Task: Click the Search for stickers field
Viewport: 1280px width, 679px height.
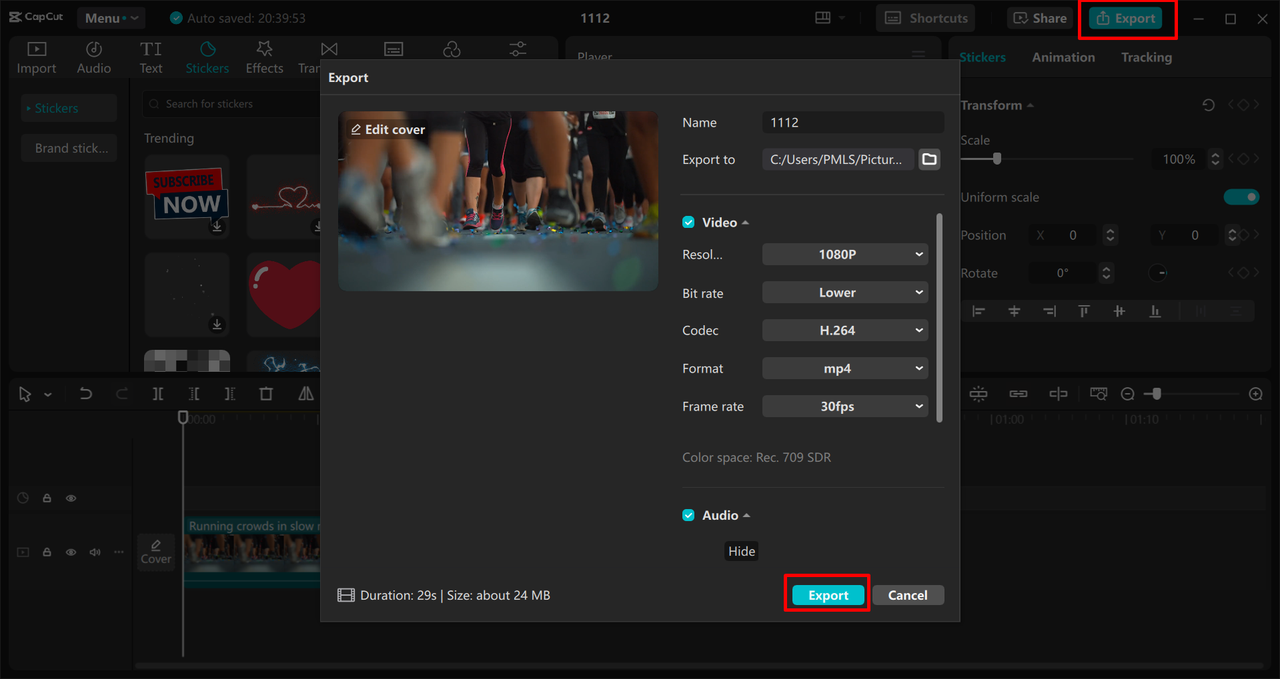Action: tap(232, 104)
